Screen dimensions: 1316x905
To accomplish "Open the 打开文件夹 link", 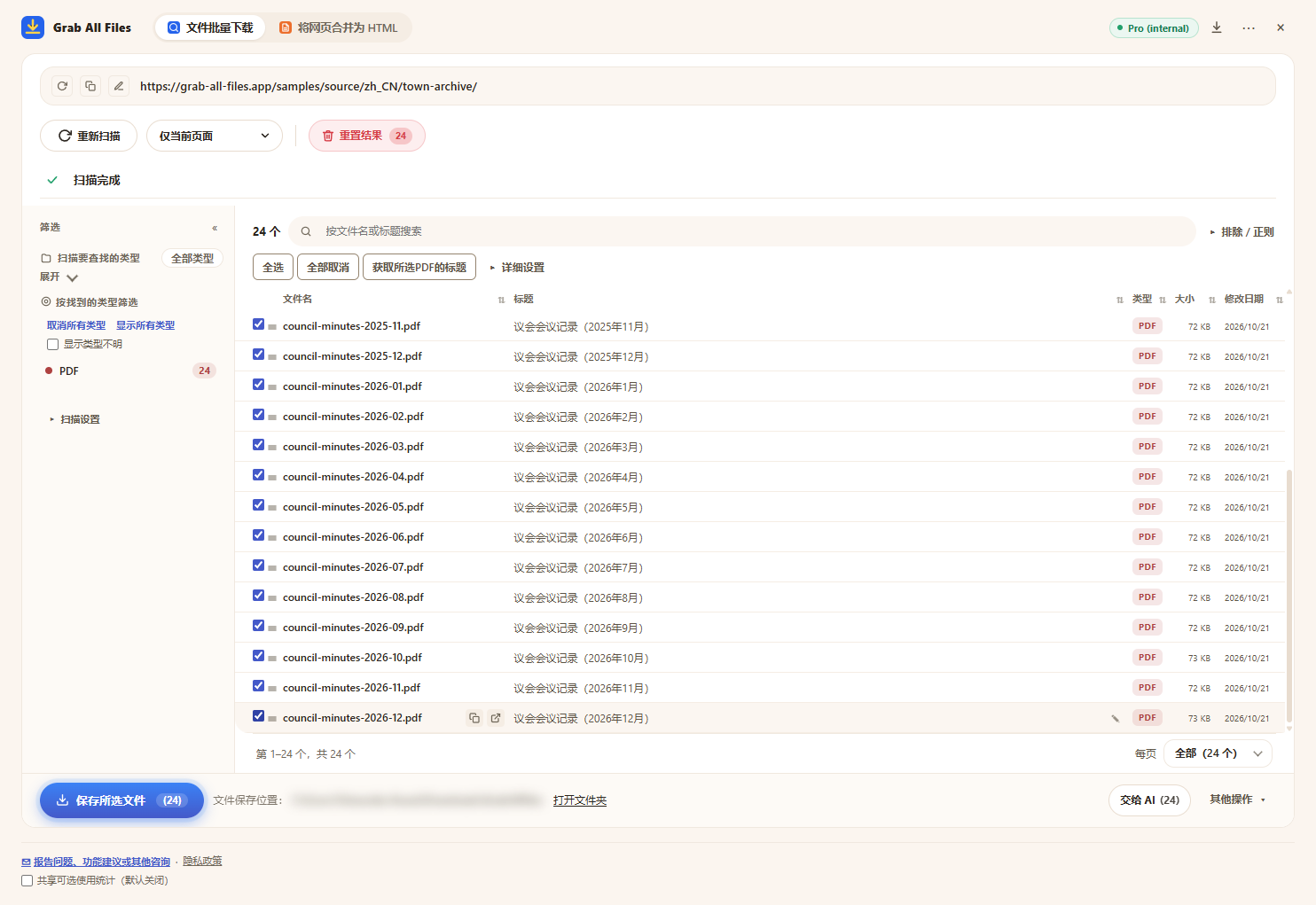I will (580, 800).
